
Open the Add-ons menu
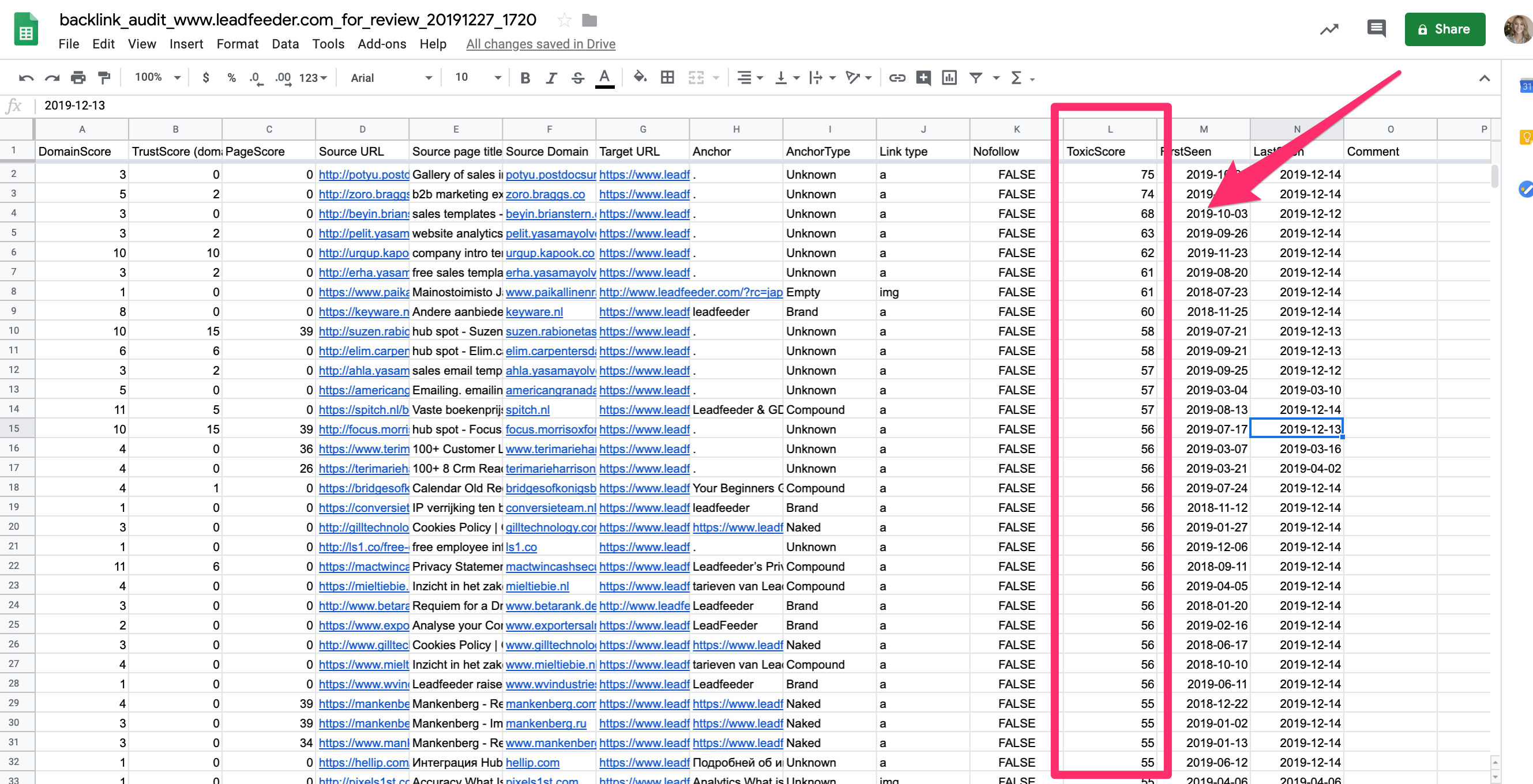[x=381, y=44]
